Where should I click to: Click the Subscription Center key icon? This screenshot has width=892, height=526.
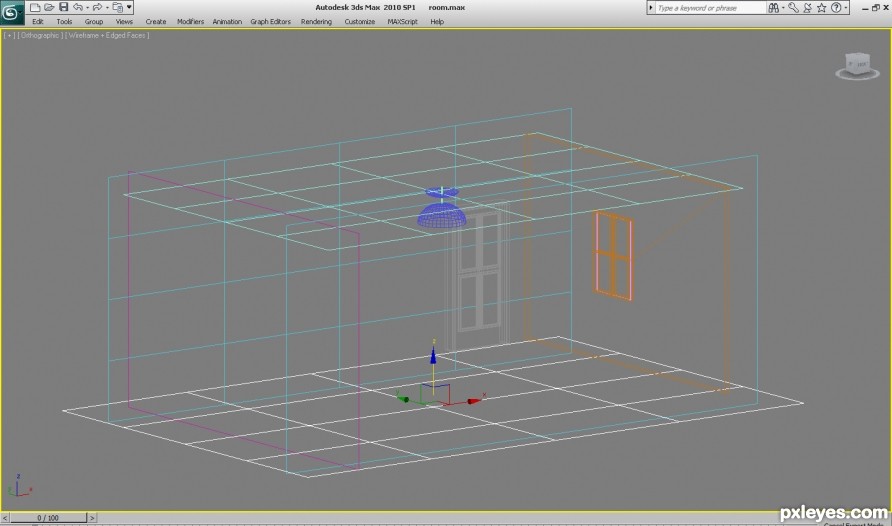coord(794,8)
